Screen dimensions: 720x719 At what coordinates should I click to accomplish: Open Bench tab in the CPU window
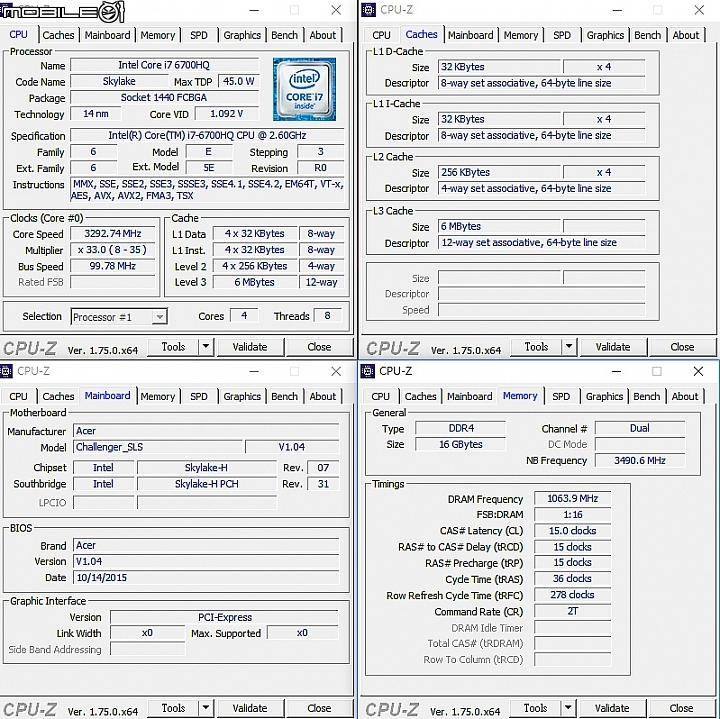coord(284,35)
